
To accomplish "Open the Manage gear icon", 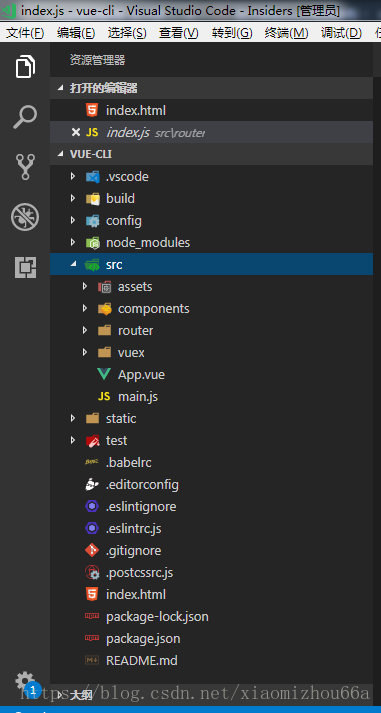I will point(25,681).
